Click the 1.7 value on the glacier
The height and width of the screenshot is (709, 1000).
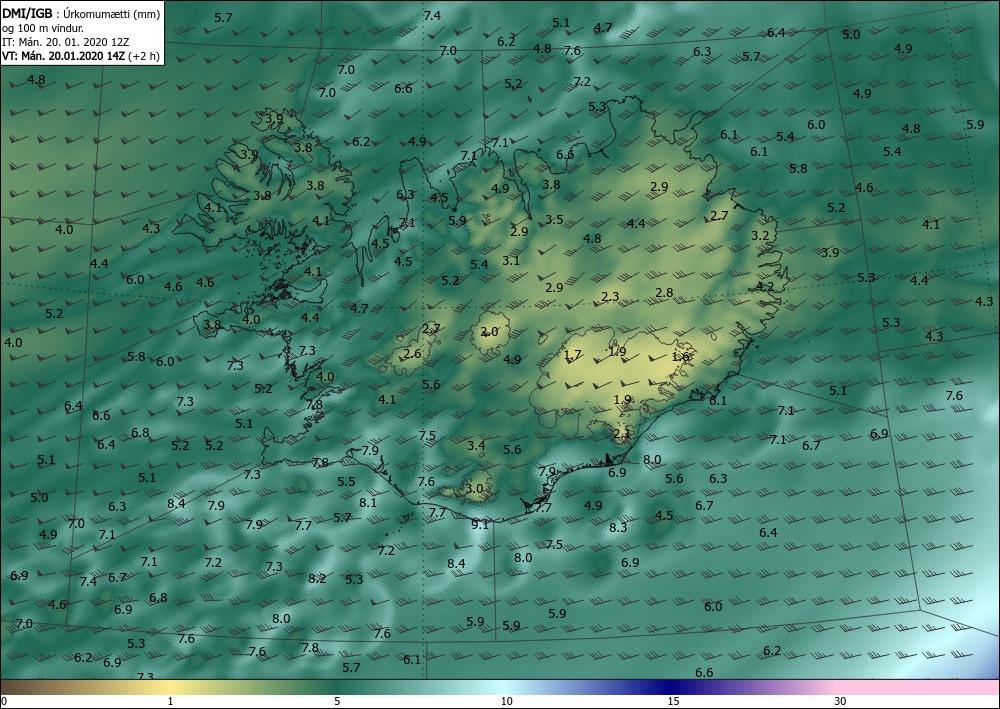(x=573, y=355)
